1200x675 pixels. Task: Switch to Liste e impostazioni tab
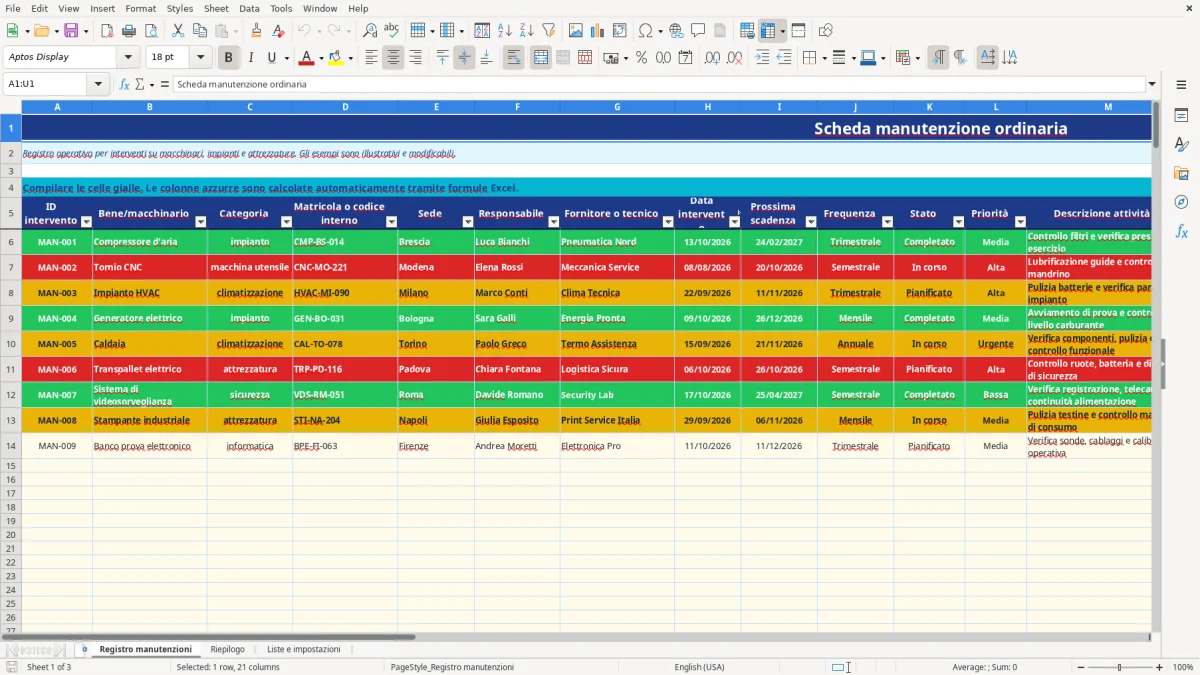click(303, 649)
